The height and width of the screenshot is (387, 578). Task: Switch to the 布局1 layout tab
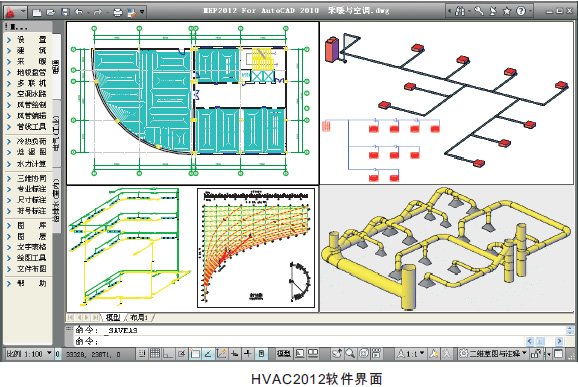140,317
